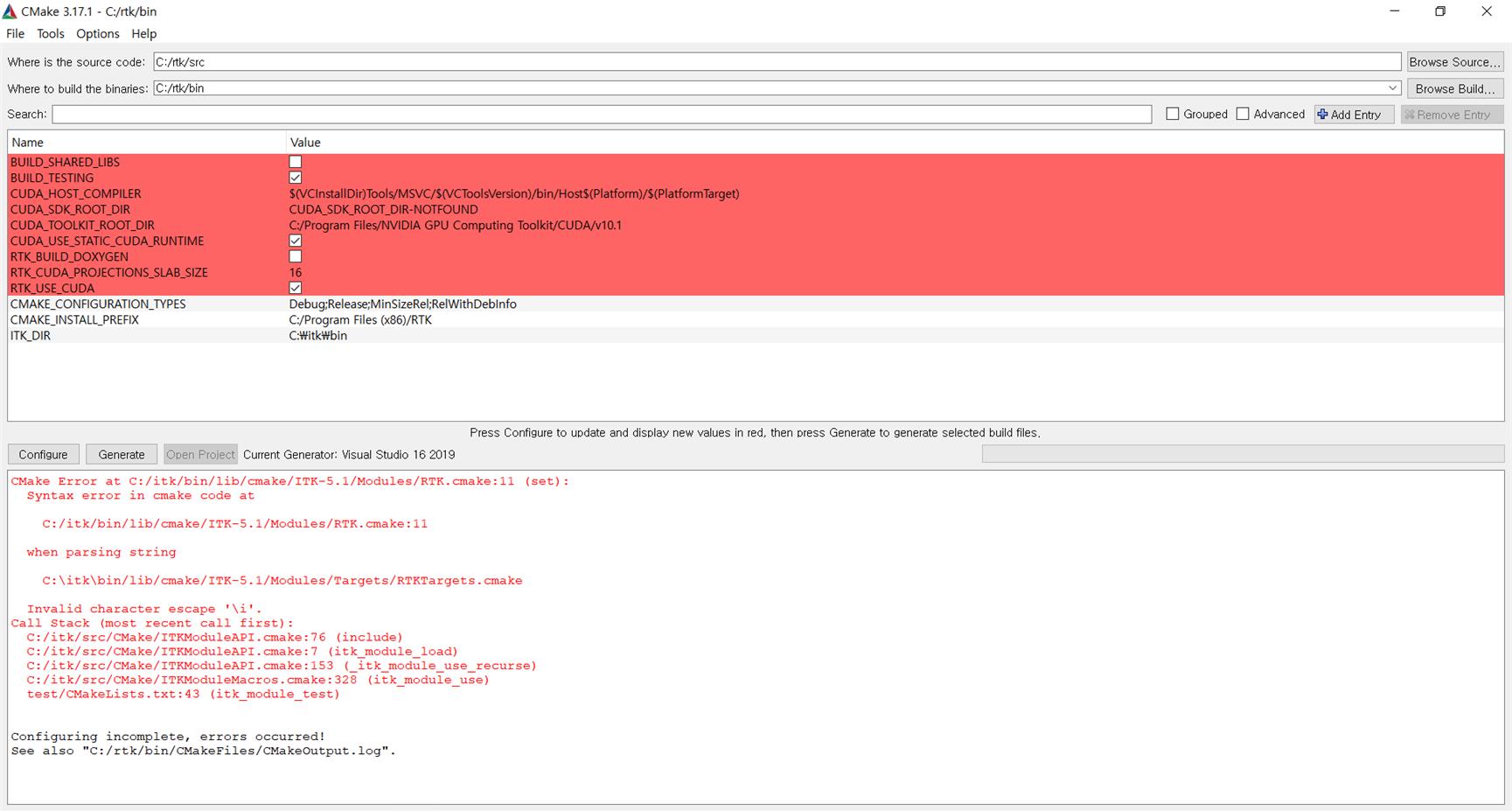Open the File menu
This screenshot has height=811, width=1512.
[x=15, y=33]
